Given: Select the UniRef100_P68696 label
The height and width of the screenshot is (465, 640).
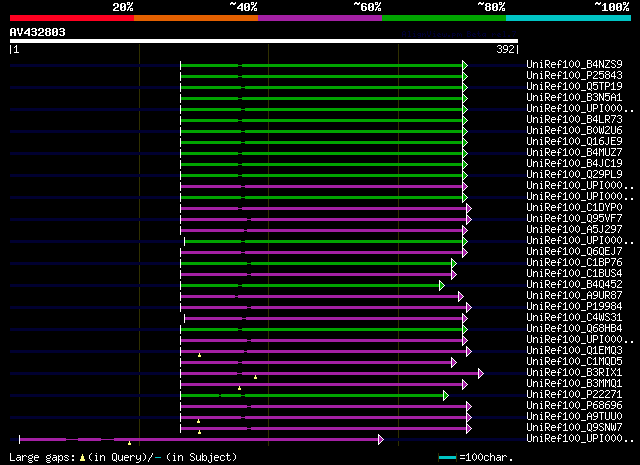Looking at the screenshot, I should pos(574,405).
